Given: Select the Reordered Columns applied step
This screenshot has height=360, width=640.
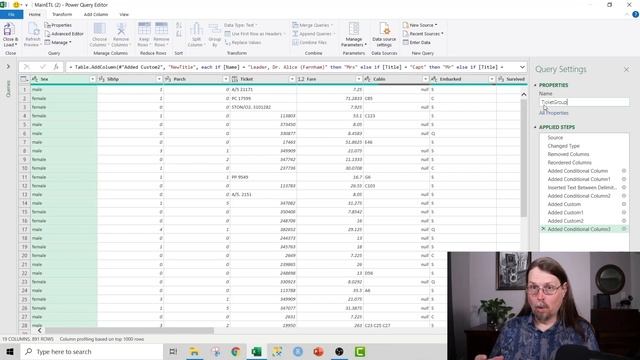Looking at the screenshot, I should pos(569,162).
